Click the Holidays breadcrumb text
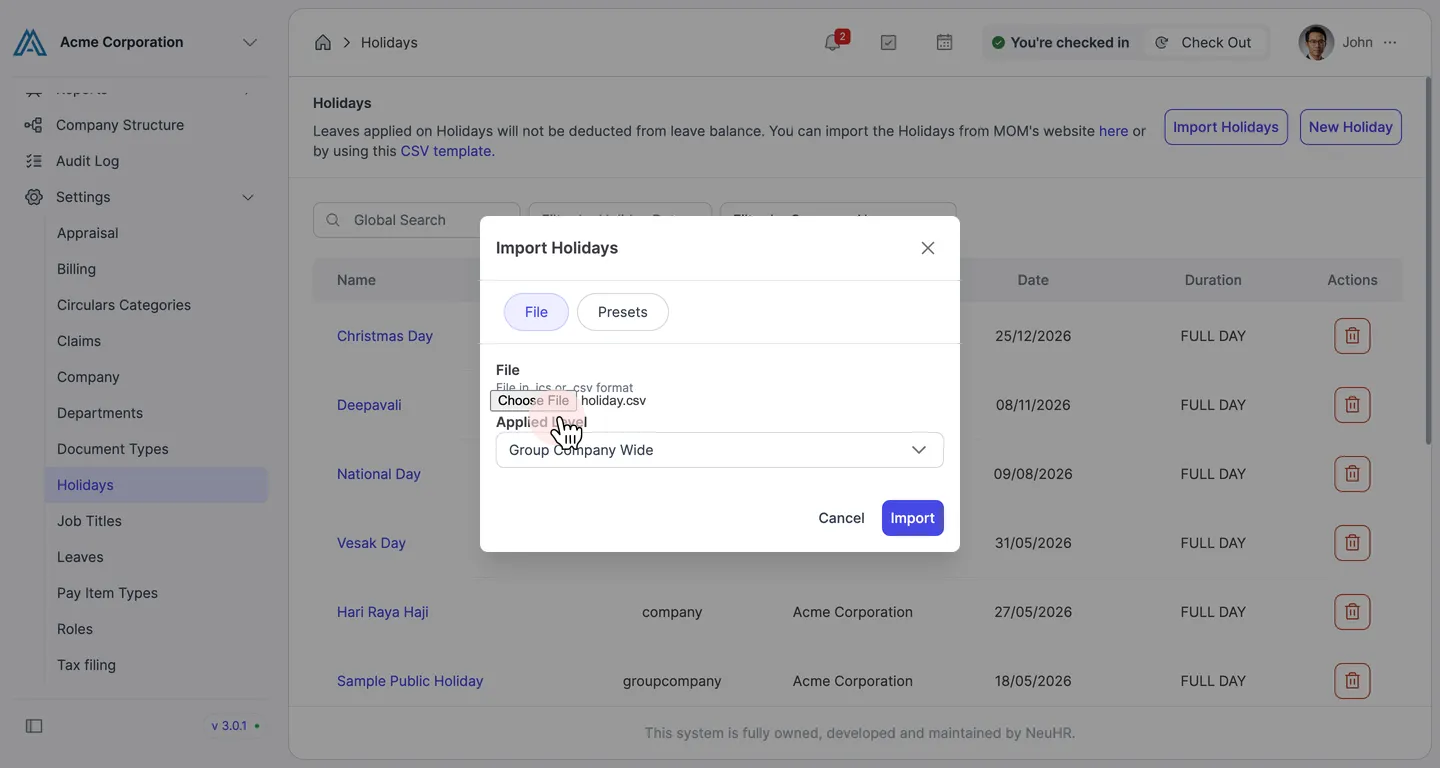 [389, 43]
